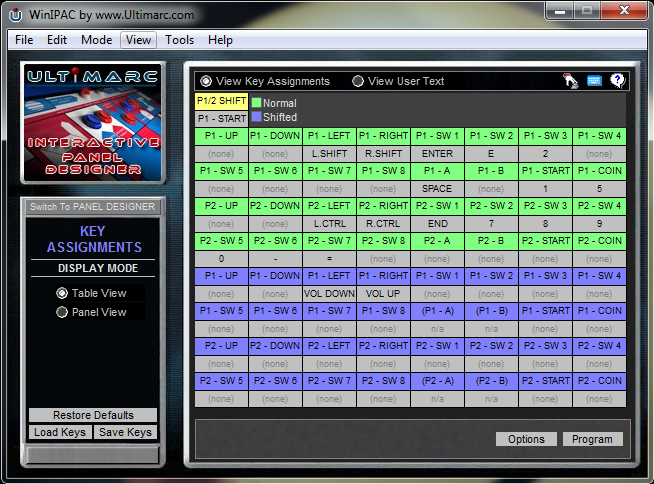Open the Mode menu
The width and height of the screenshot is (654, 484).
[97, 40]
